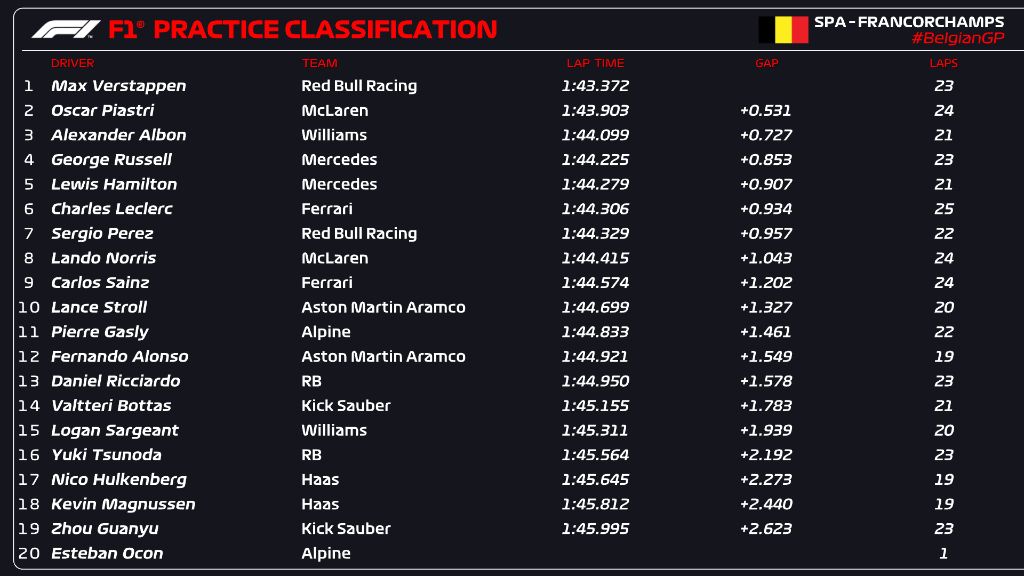This screenshot has width=1024, height=576.
Task: Open the #BelgianGP hashtag
Action: tap(957, 38)
